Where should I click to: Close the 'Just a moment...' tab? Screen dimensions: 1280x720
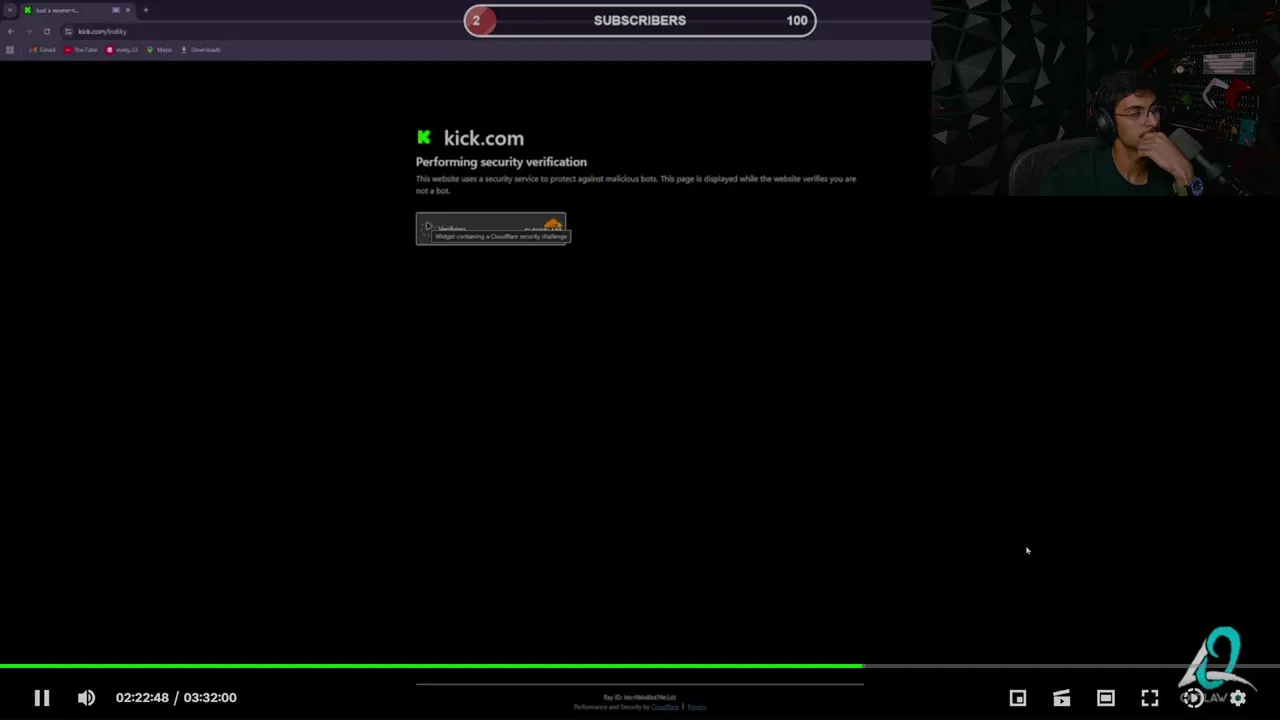click(128, 10)
